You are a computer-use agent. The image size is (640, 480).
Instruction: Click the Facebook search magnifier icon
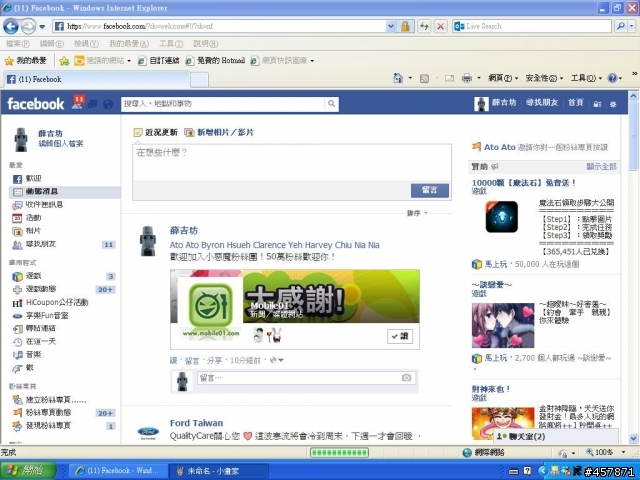pos(331,104)
